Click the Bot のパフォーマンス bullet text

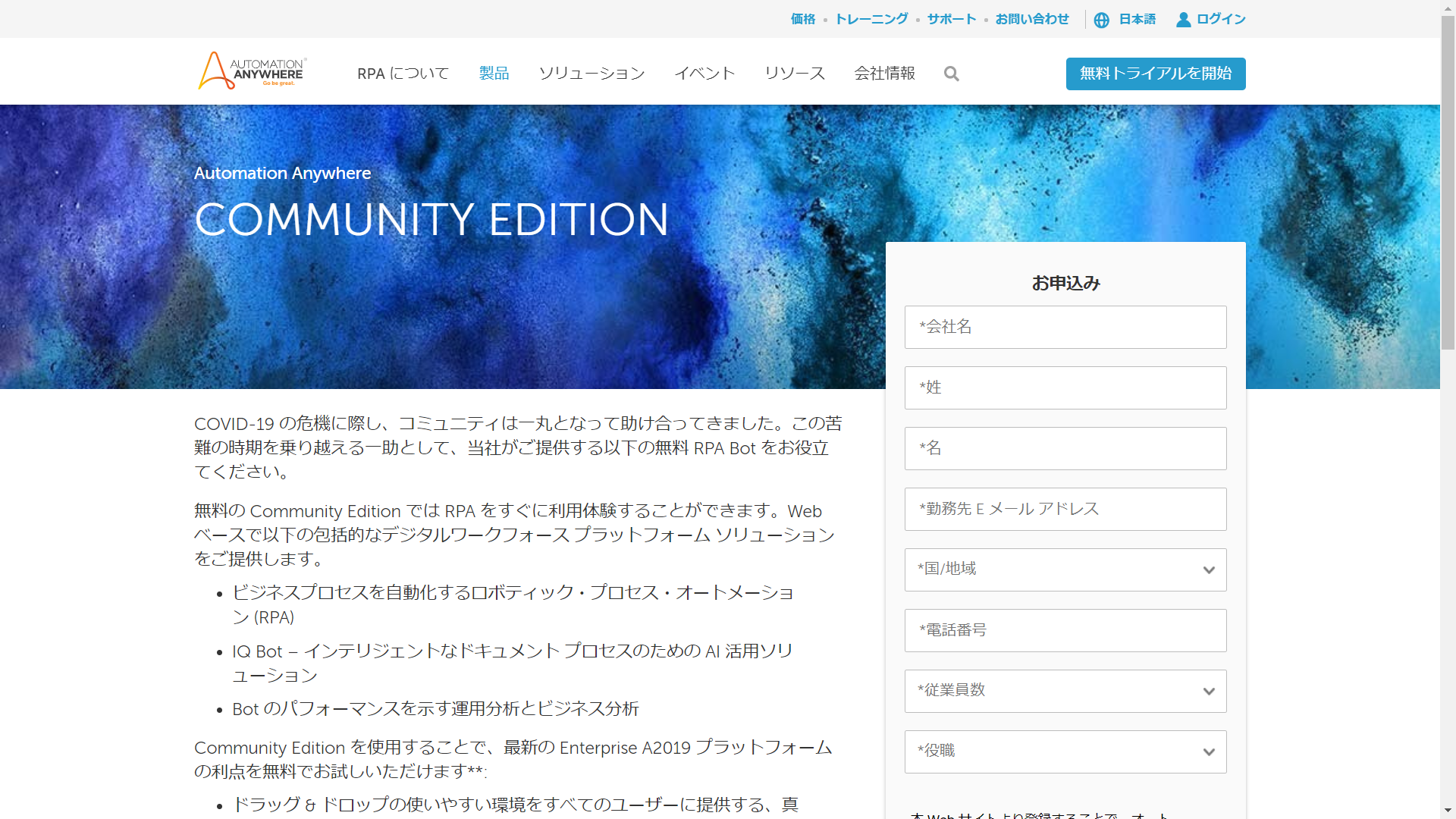435,708
